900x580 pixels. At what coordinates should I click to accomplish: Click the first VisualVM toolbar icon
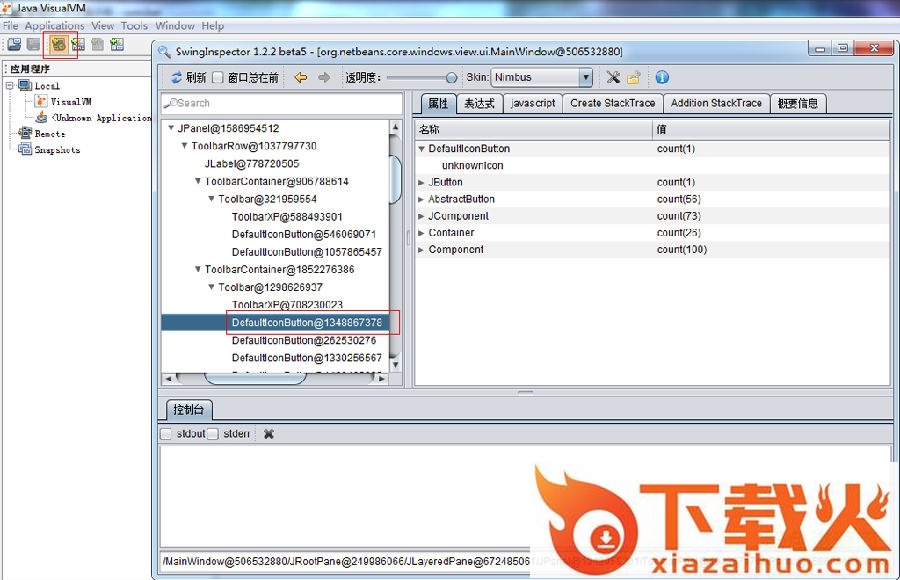(14, 44)
